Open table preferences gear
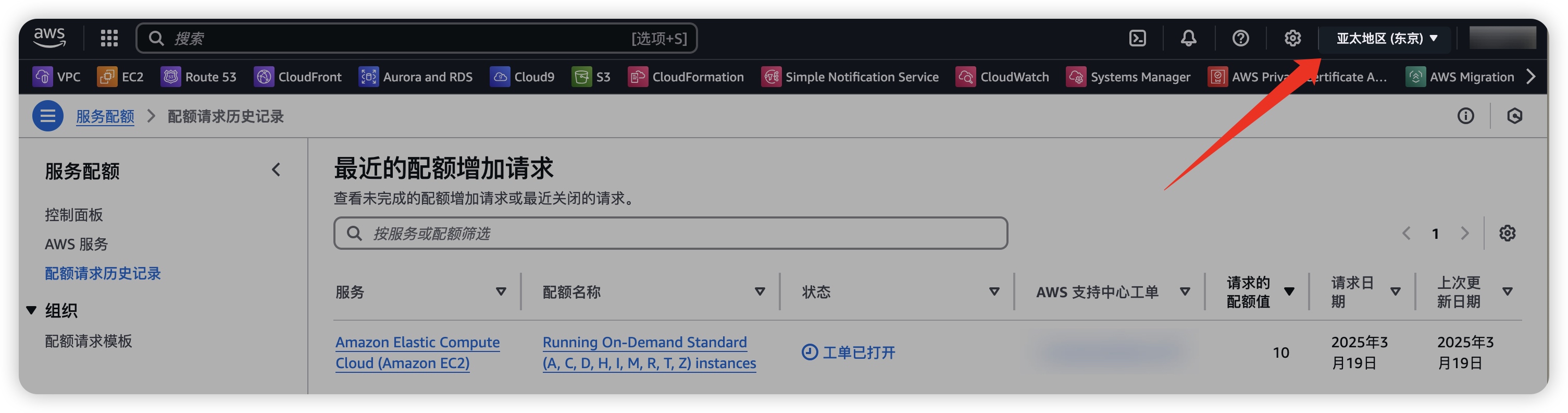1568x413 pixels. point(1507,233)
